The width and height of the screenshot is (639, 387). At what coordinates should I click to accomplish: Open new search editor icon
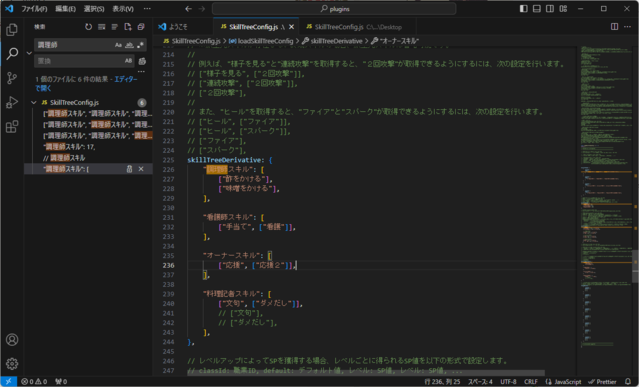pos(128,27)
